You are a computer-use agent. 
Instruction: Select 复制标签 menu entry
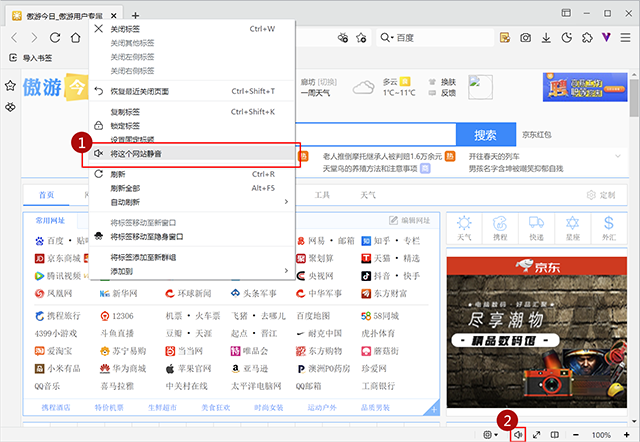click(x=192, y=112)
